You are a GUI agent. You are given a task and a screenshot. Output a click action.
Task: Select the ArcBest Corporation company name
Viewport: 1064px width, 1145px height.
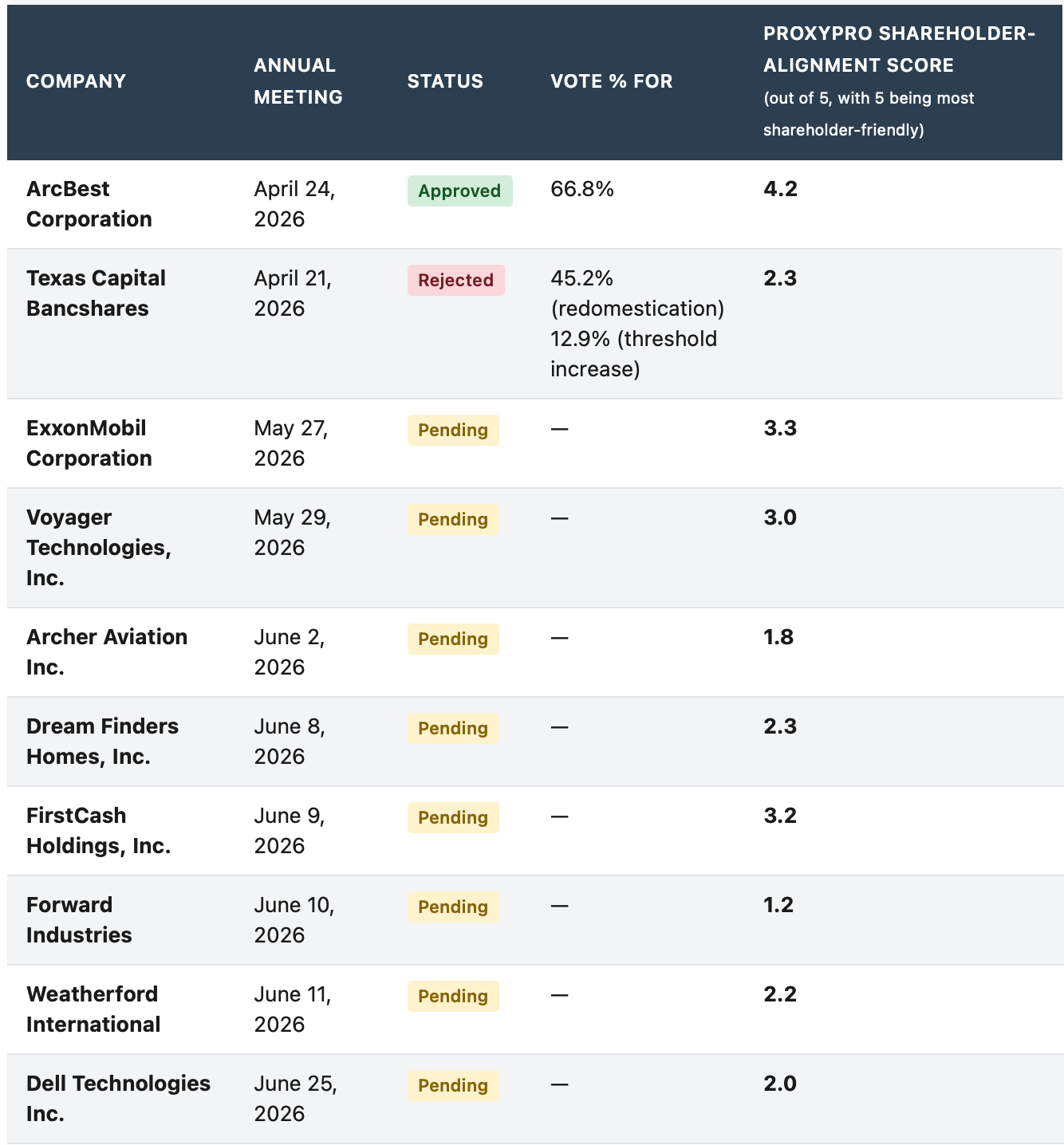(x=89, y=204)
